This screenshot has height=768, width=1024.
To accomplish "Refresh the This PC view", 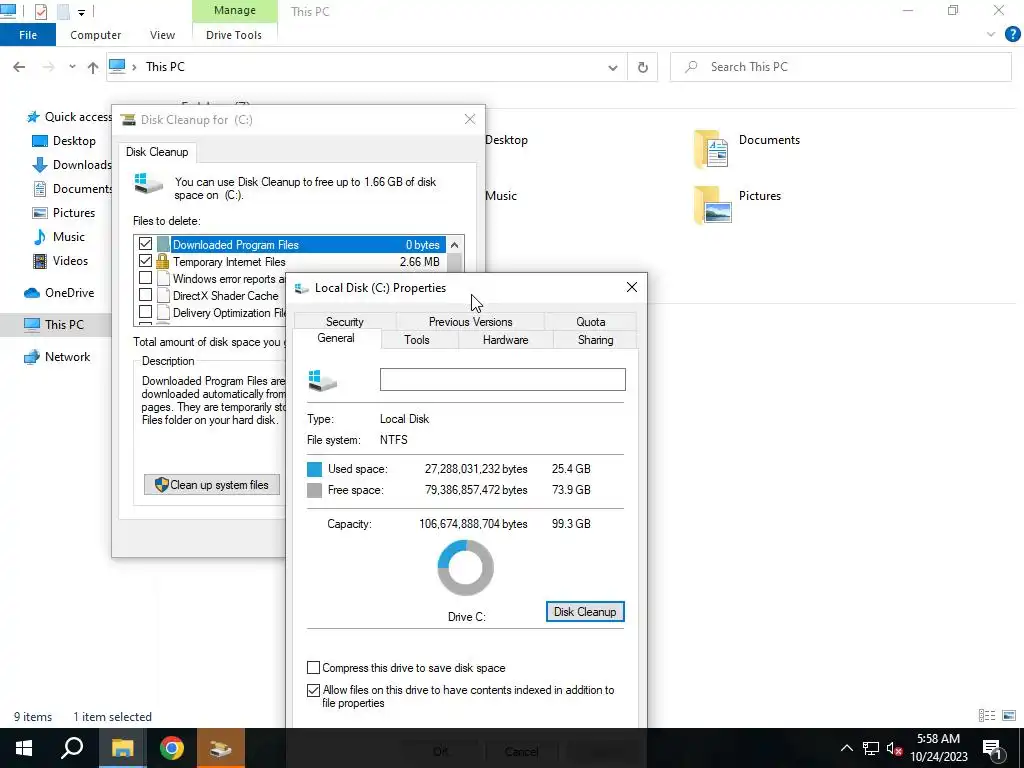I will click(643, 67).
